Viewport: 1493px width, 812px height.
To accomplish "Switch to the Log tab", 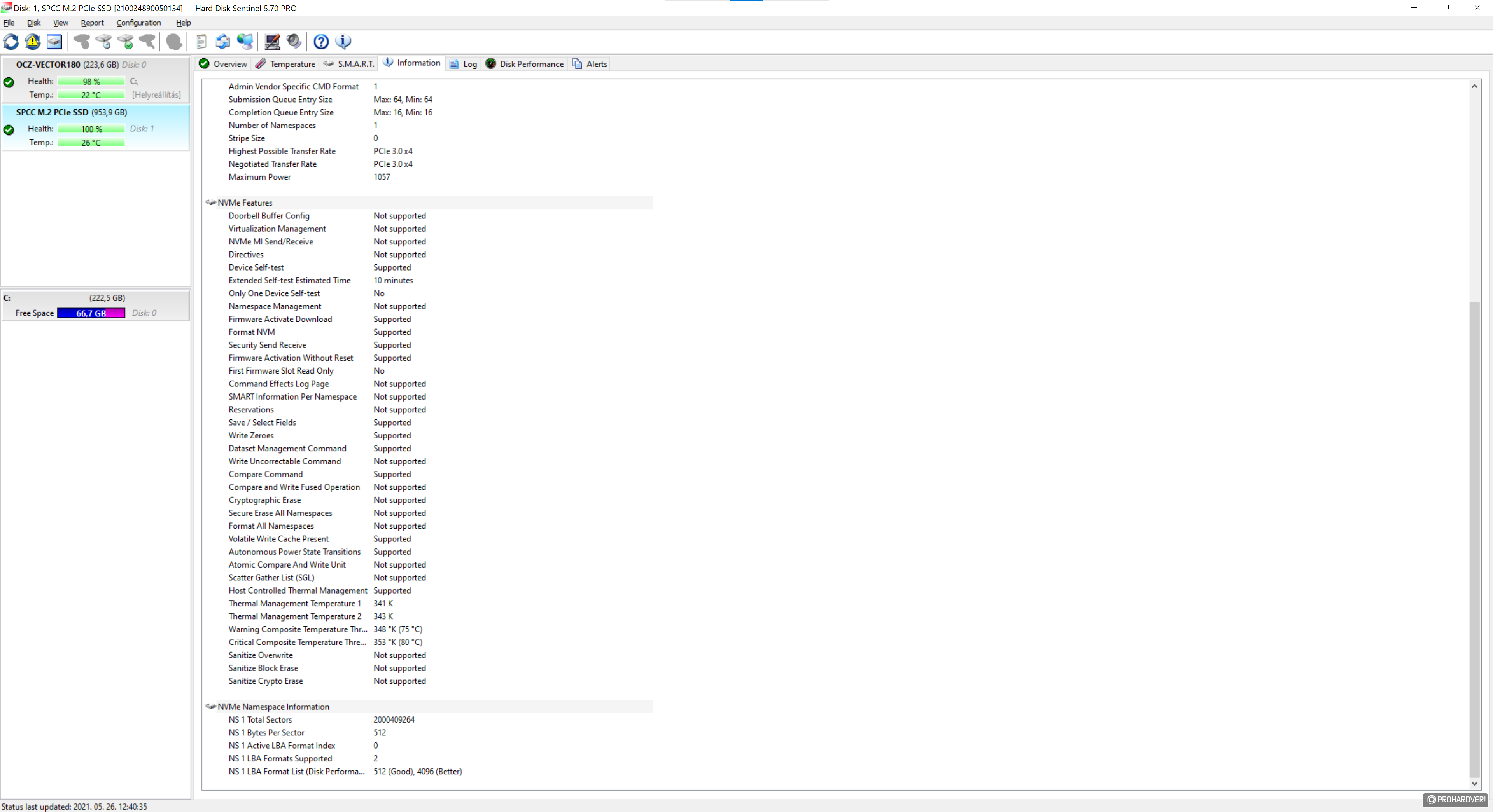I will tap(463, 64).
